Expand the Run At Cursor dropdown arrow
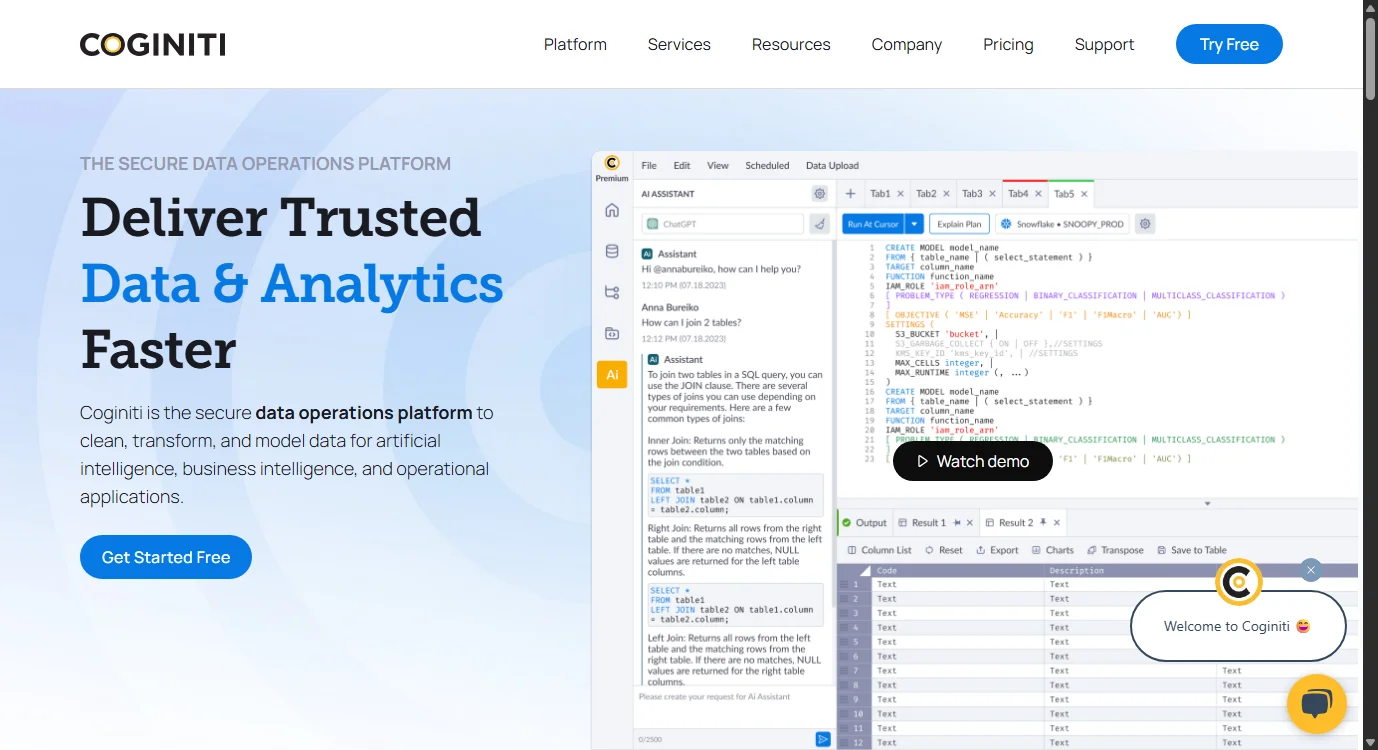Image resolution: width=1378 pixels, height=750 pixels. point(913,224)
